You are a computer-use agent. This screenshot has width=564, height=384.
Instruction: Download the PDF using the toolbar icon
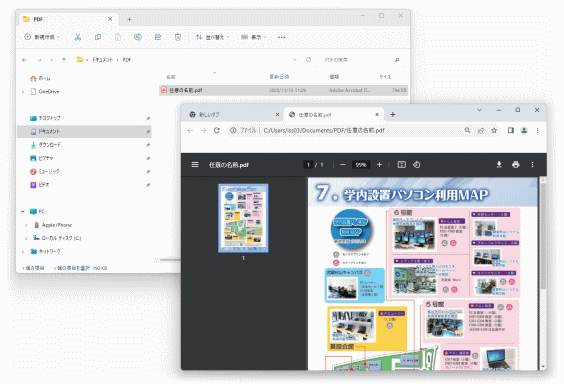499,164
